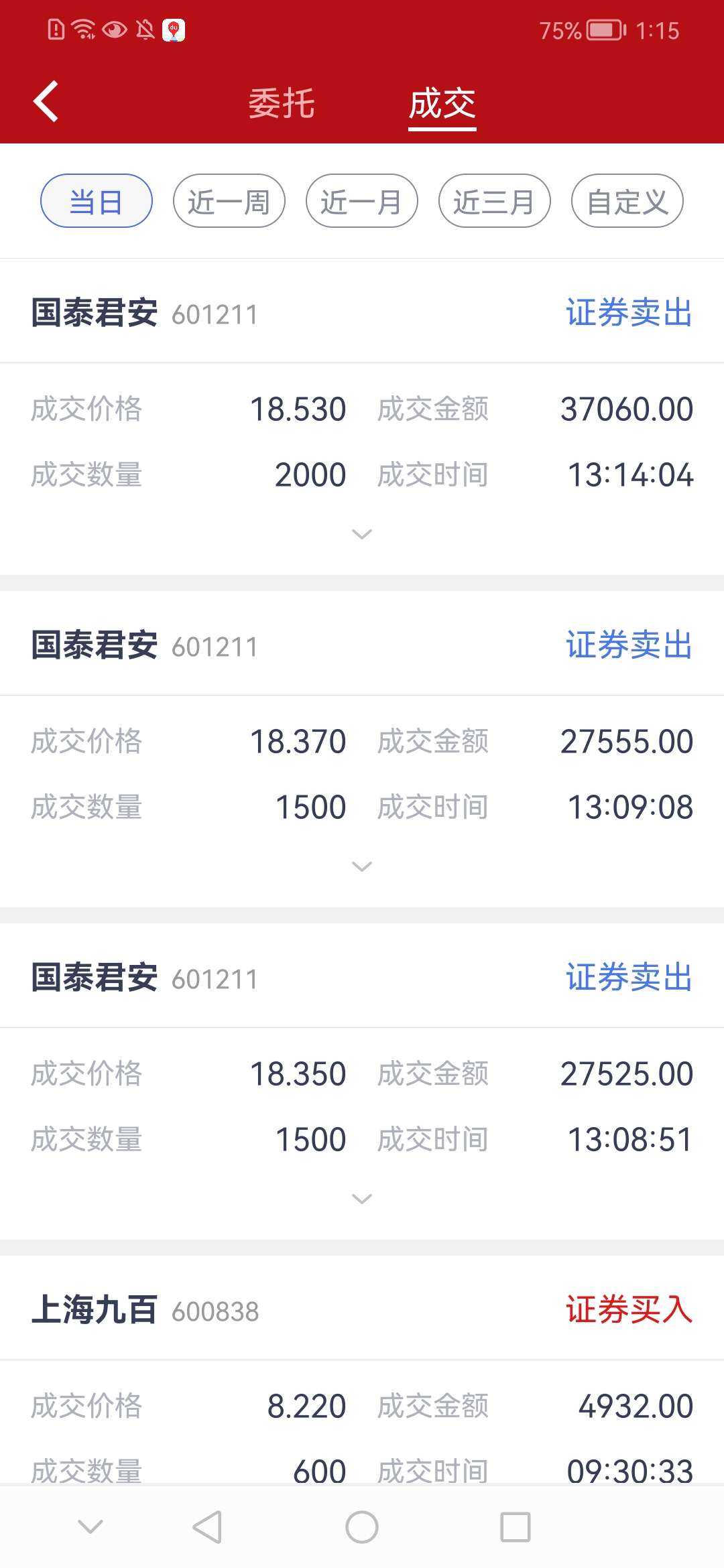Open recent apps square button

pos(515,1527)
